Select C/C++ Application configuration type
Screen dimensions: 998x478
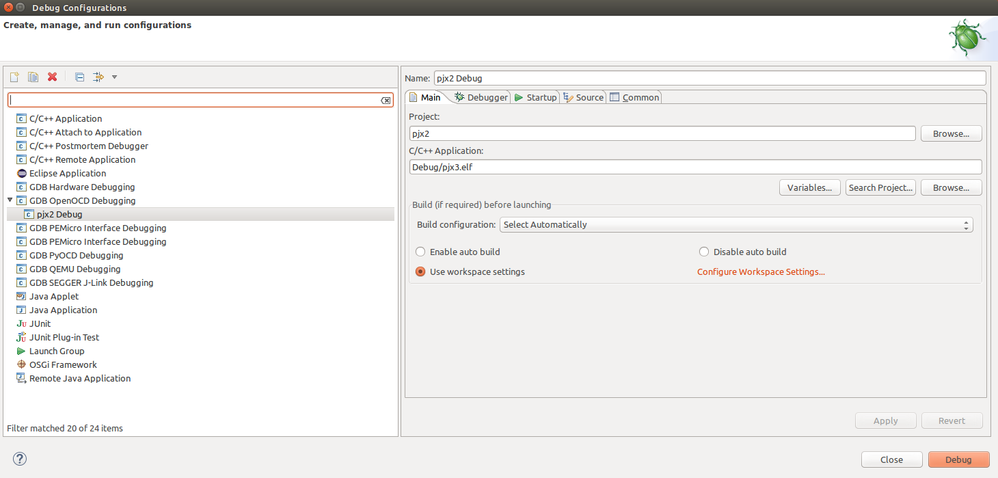[66, 118]
